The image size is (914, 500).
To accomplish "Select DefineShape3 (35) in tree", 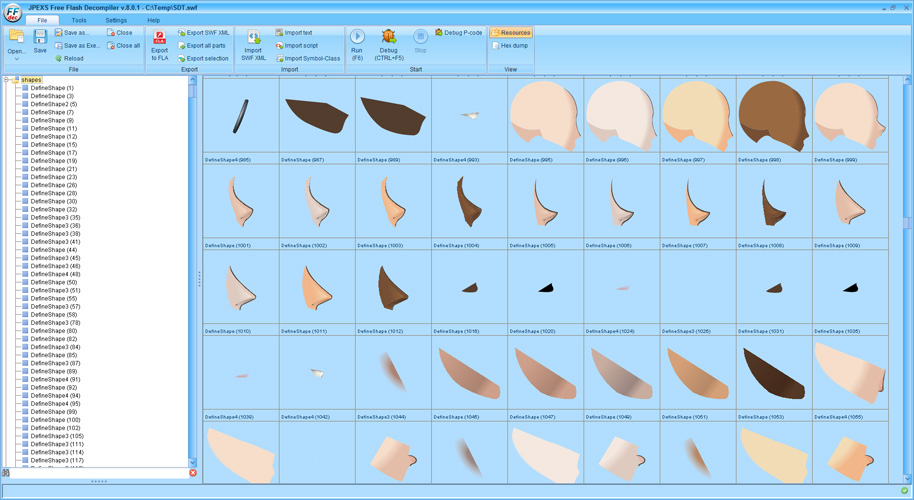I will [x=55, y=217].
